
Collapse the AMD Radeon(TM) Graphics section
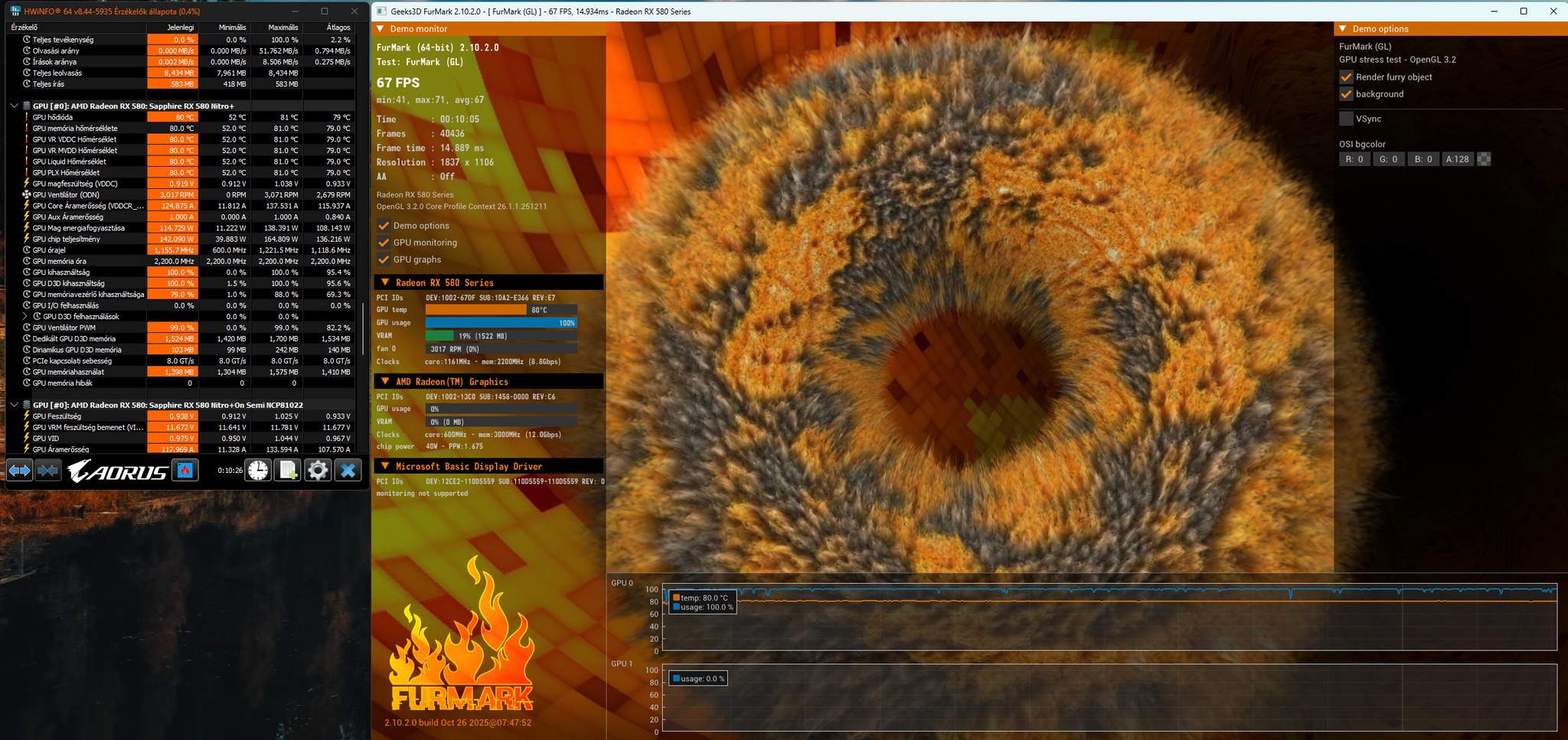click(385, 381)
